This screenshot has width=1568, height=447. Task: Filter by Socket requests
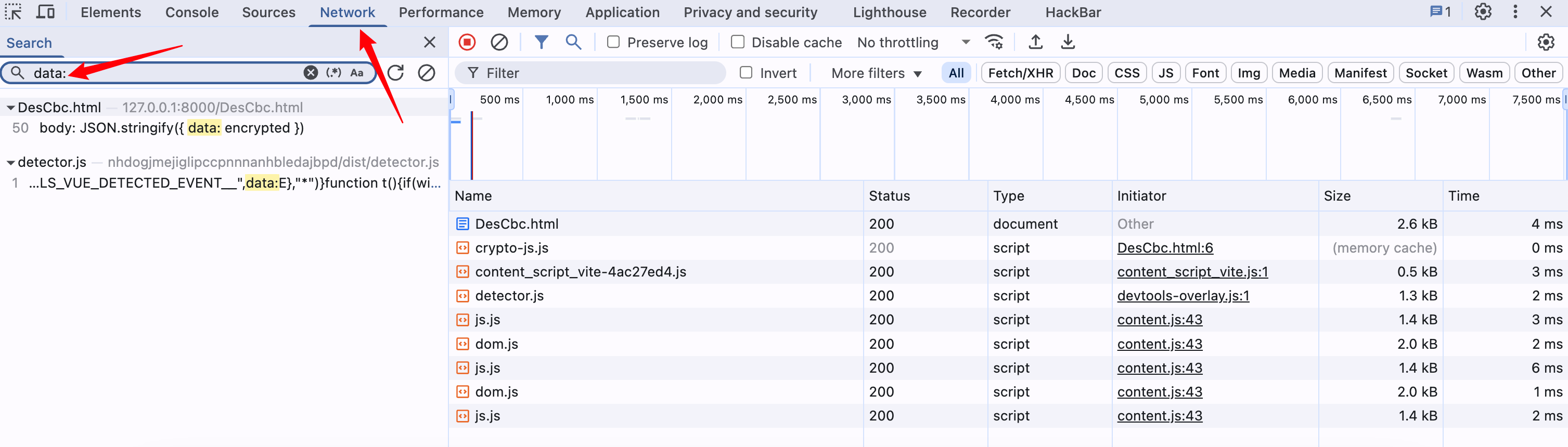tap(1426, 73)
